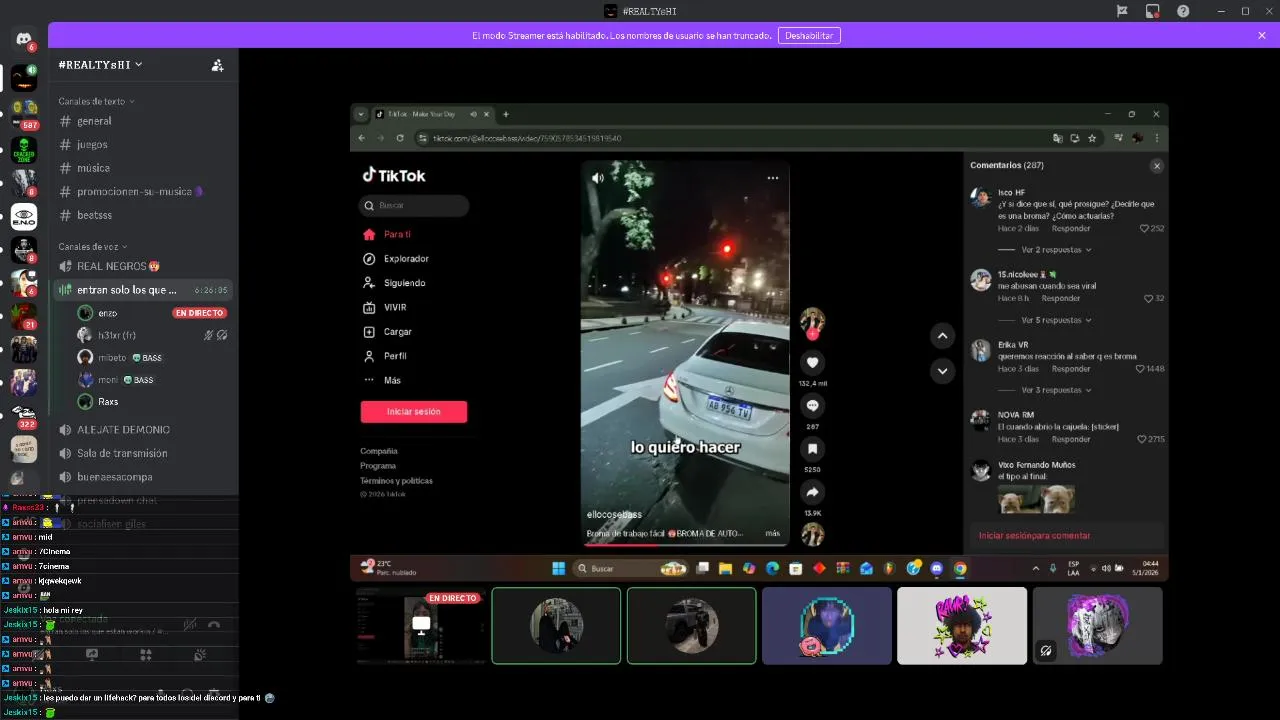The height and width of the screenshot is (720, 1280).
Task: Open the three-dot options on TikTok video
Action: coord(772,178)
